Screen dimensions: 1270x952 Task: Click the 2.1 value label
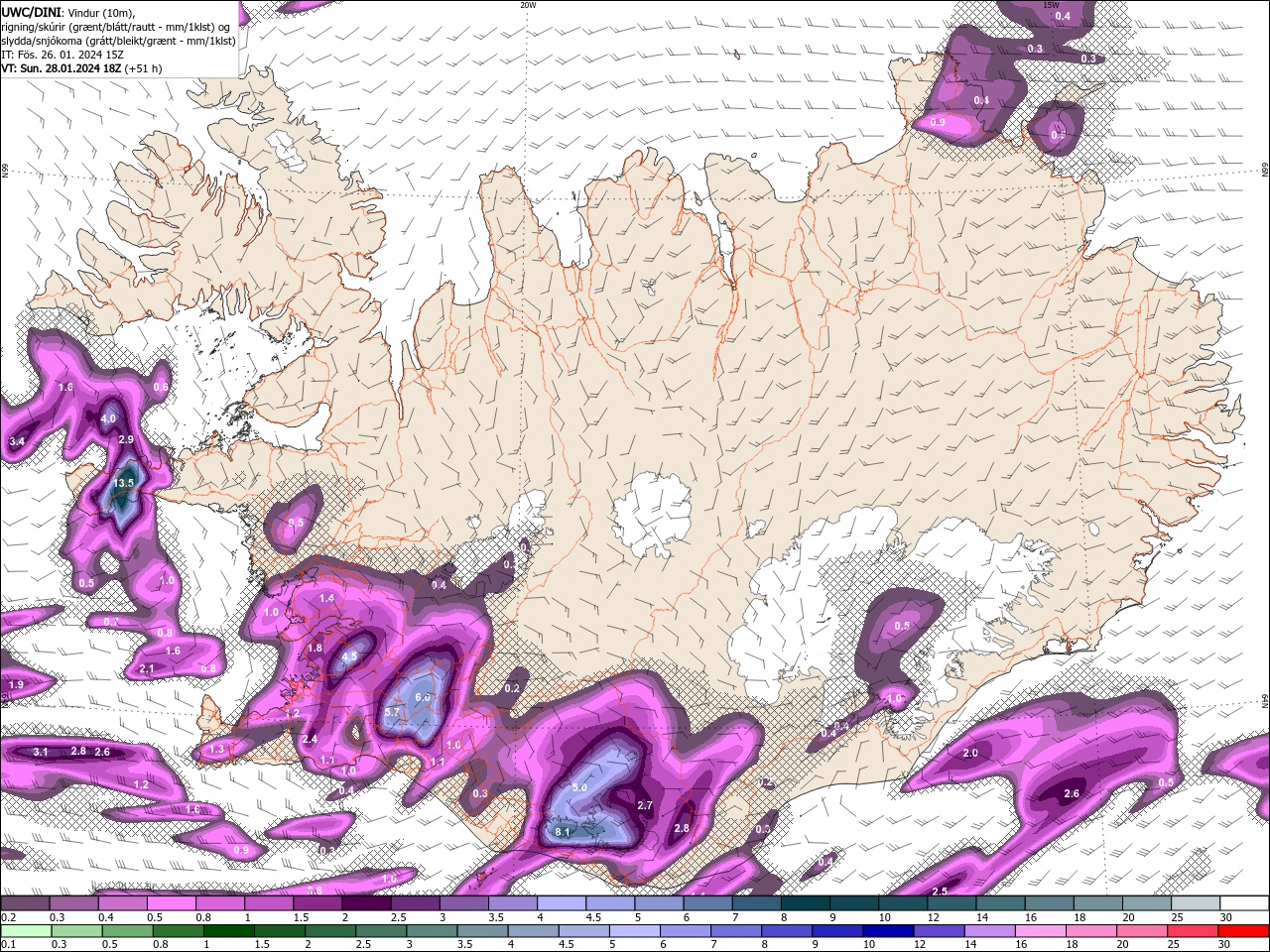tap(147, 669)
